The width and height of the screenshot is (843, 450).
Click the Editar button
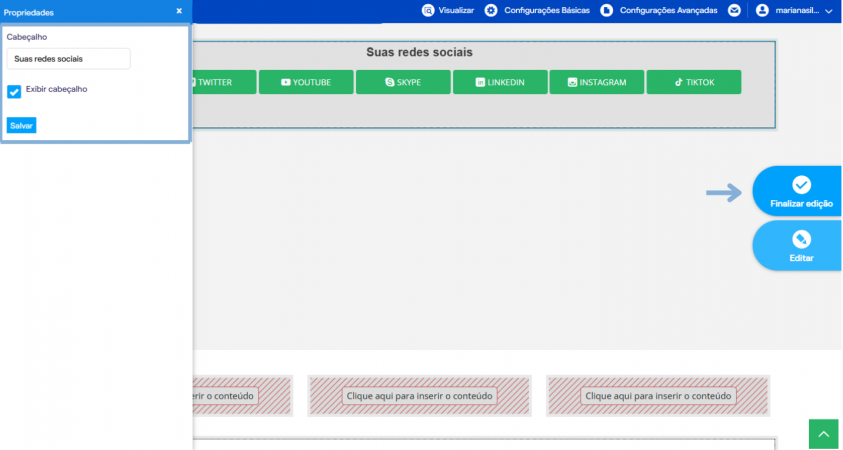coord(797,245)
